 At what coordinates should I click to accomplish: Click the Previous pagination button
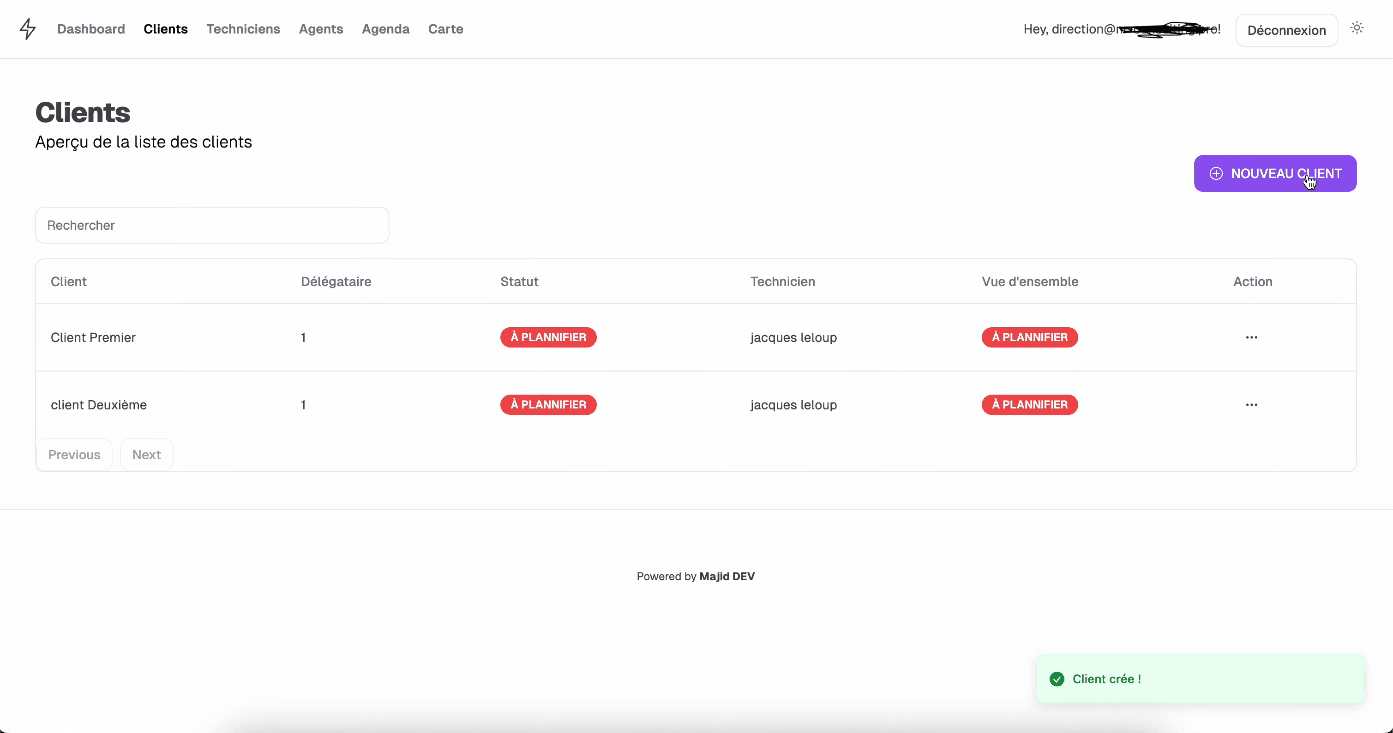point(74,455)
